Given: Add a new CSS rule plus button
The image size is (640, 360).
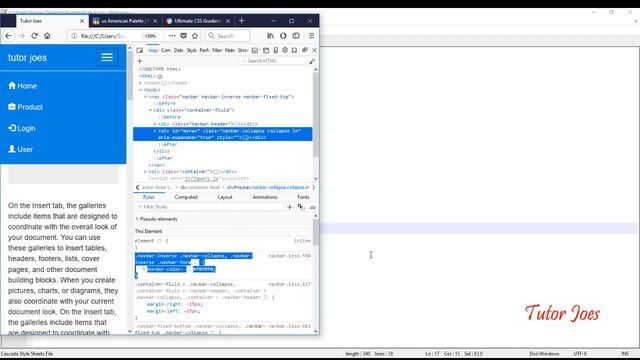Looking at the screenshot, I should 289,207.
